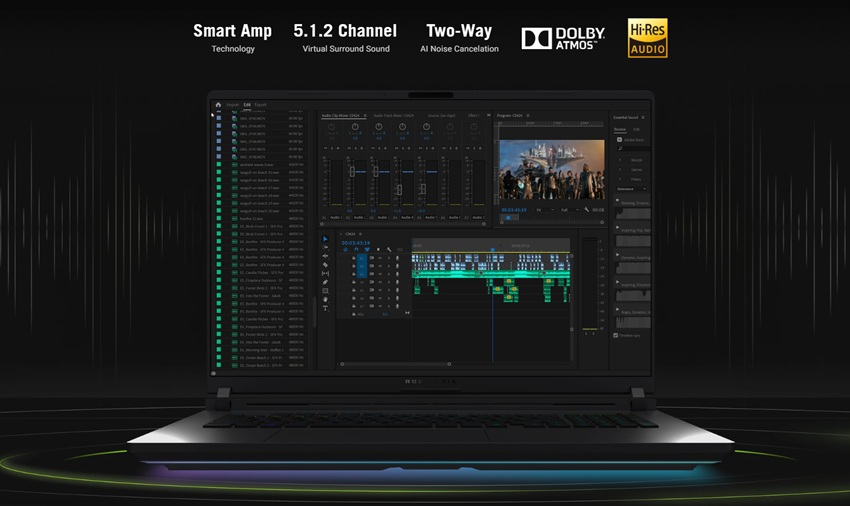
Task: Toggle the Timeline sync checkbox
Action: coord(615,336)
